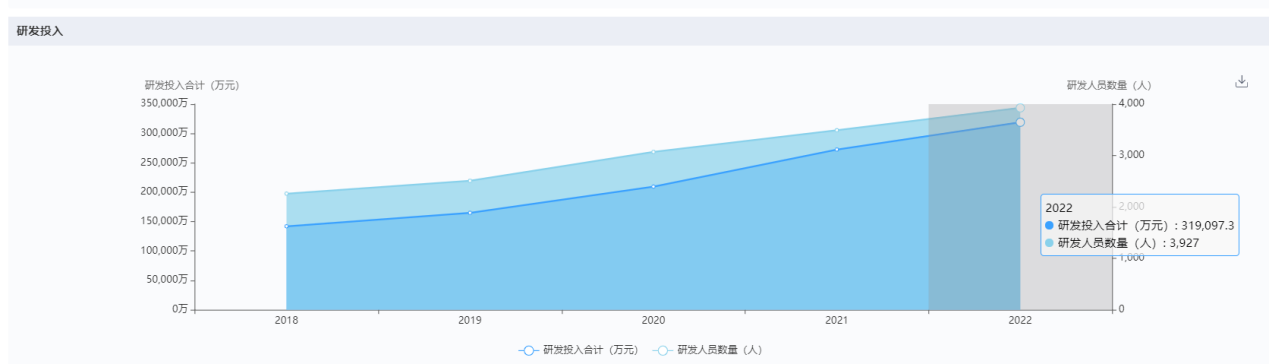Select the 2022 研发投入合计 data point
1269x364 pixels.
[x=1020, y=122]
